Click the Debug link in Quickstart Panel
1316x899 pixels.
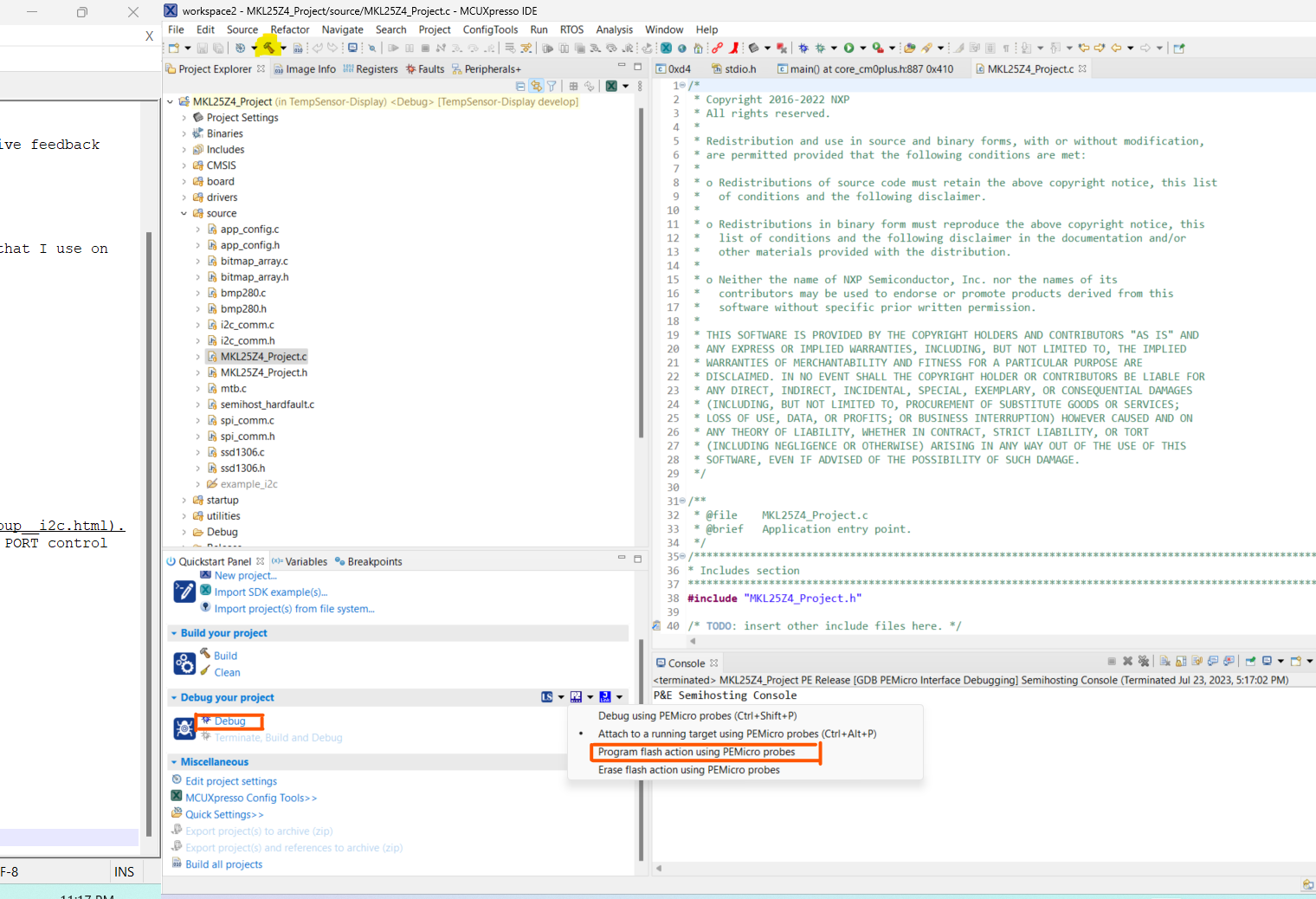229,721
